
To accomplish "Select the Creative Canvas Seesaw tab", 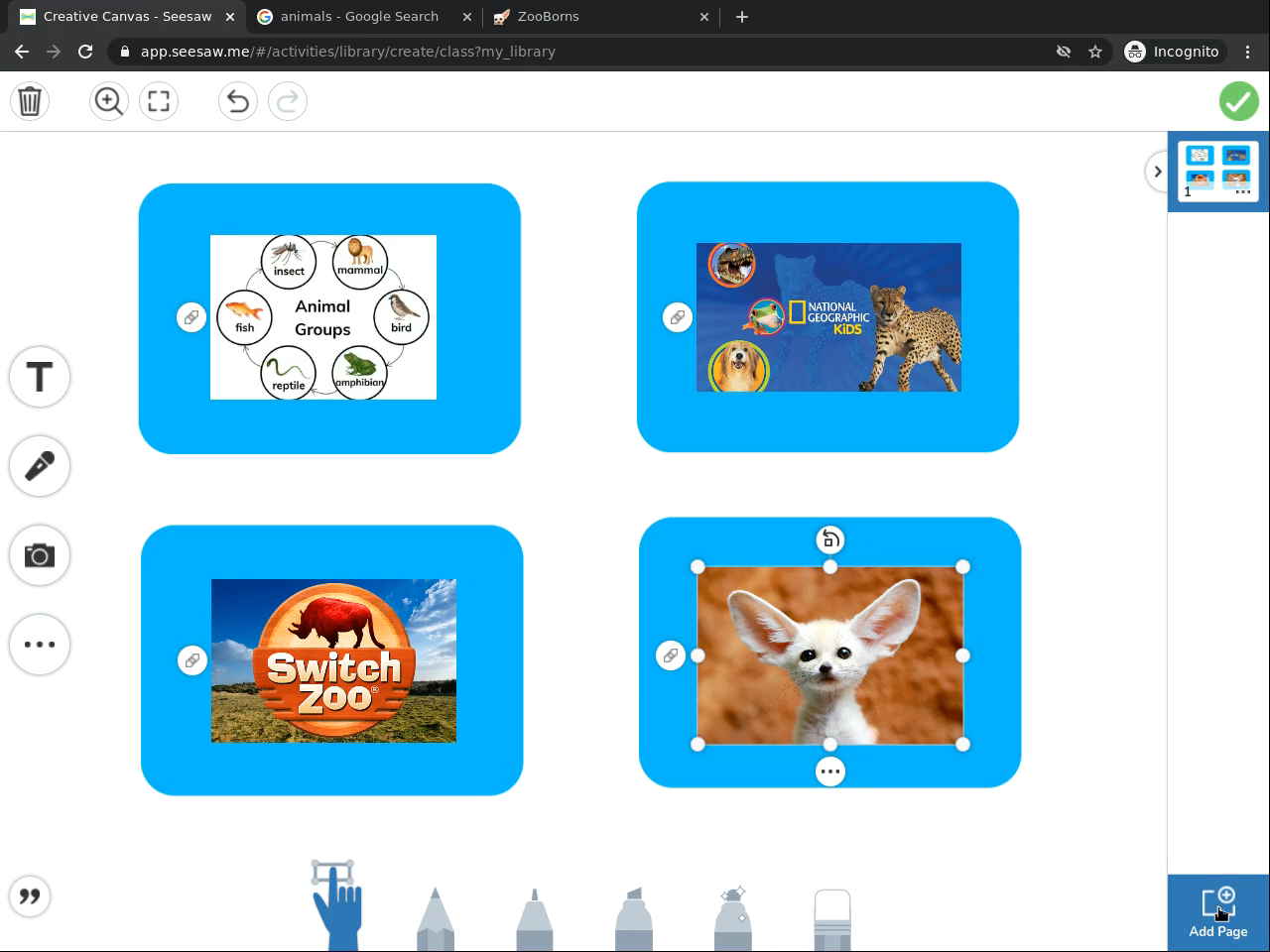I will pos(127,17).
